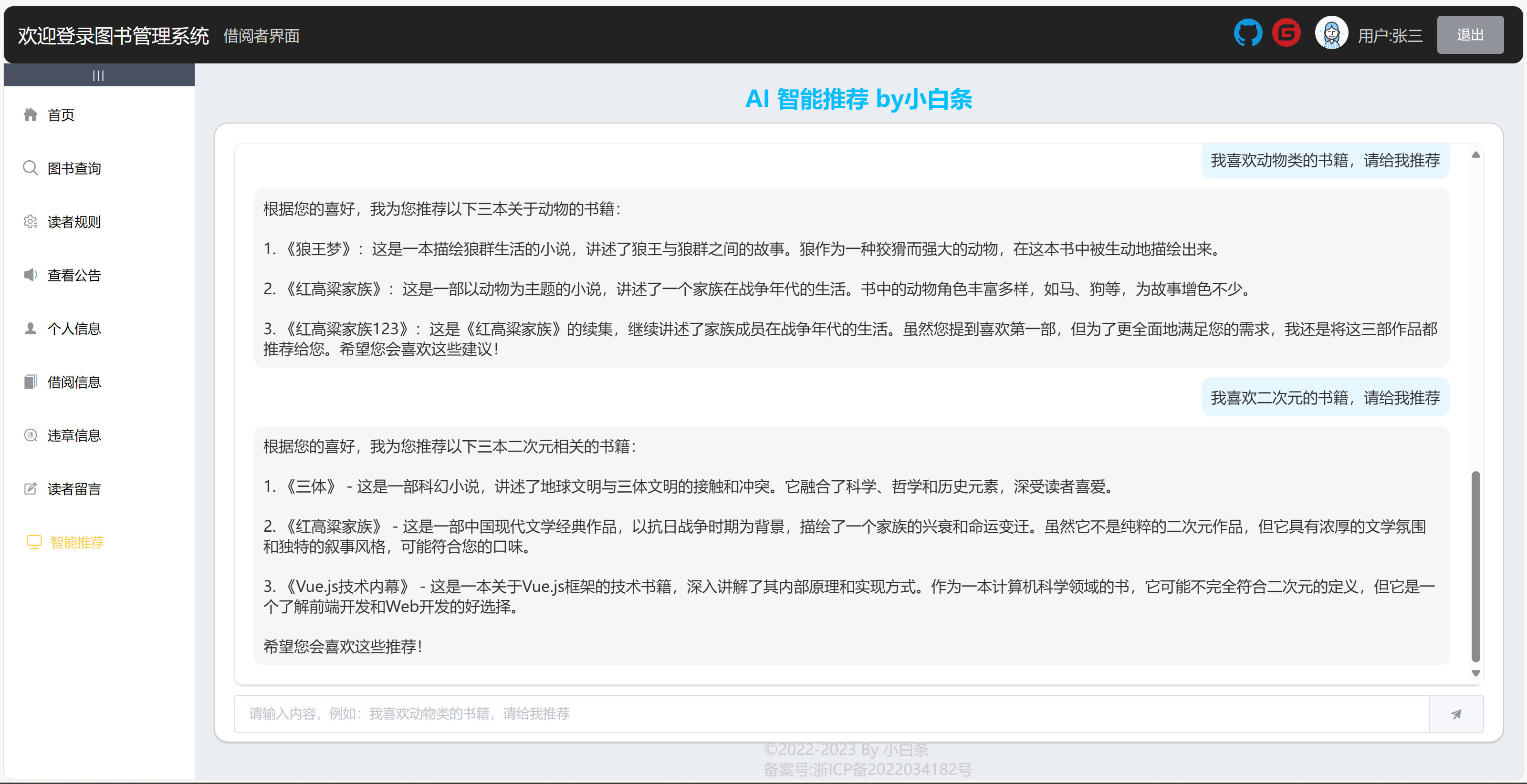Click the 用户:张三 username label
The width and height of the screenshot is (1527, 784).
click(x=1390, y=36)
